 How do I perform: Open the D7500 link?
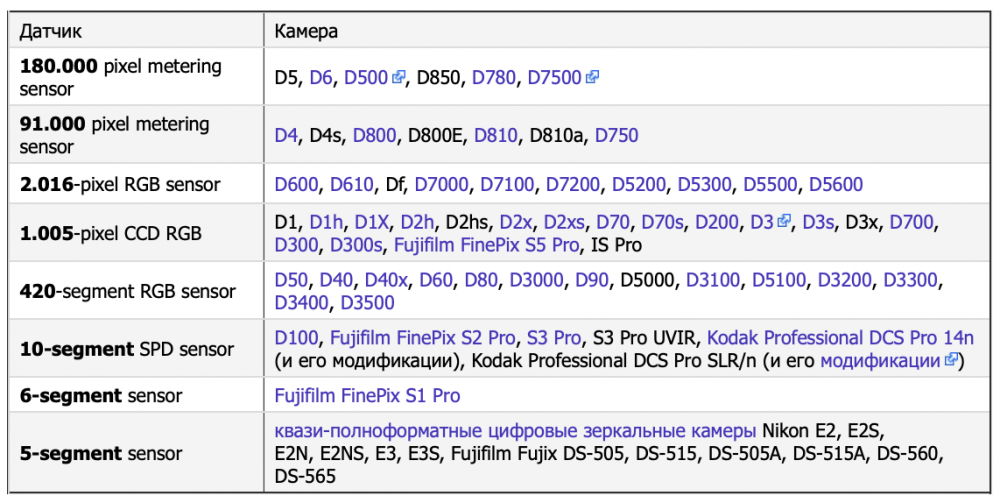click(555, 78)
